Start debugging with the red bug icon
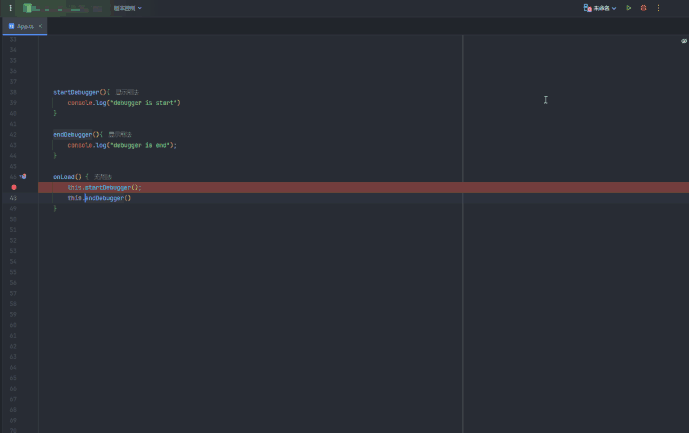Screen dimensions: 689x433 [644, 8]
